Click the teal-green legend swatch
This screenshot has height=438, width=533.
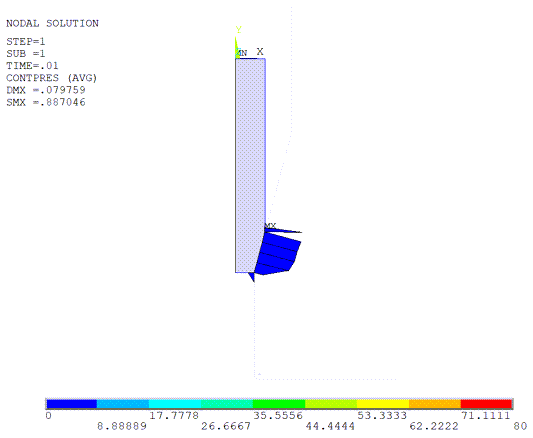227,404
